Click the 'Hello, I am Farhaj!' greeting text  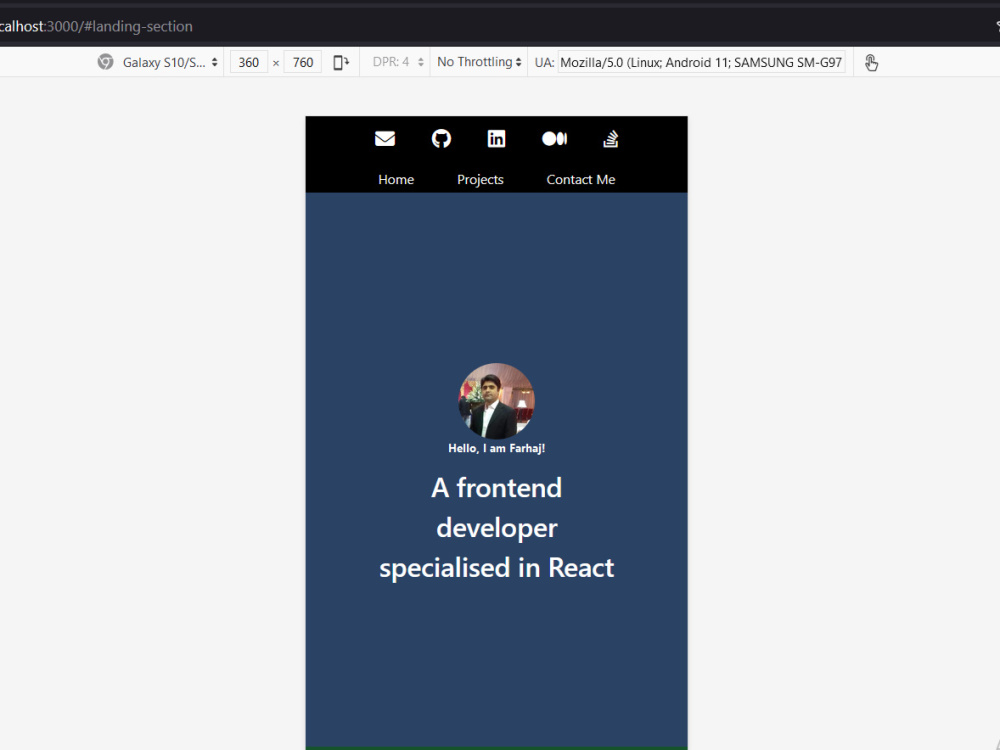coord(496,448)
